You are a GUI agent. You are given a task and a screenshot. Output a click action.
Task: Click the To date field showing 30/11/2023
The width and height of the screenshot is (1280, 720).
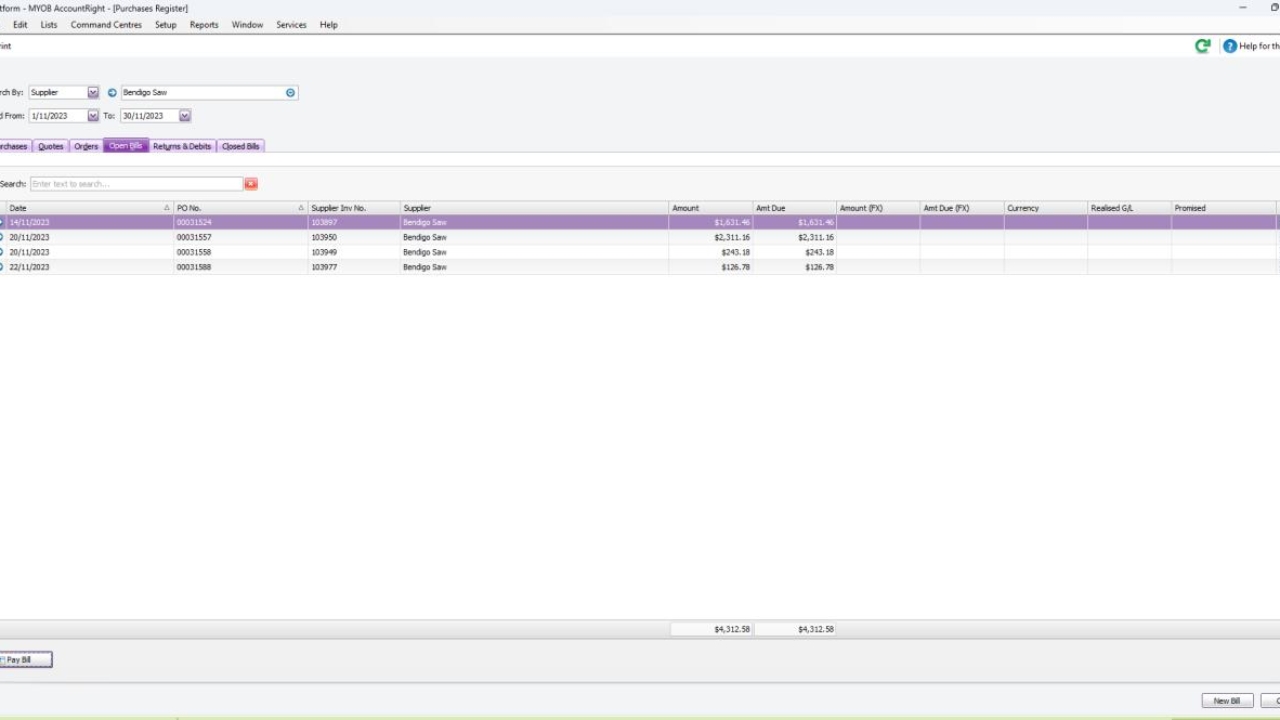pos(150,116)
